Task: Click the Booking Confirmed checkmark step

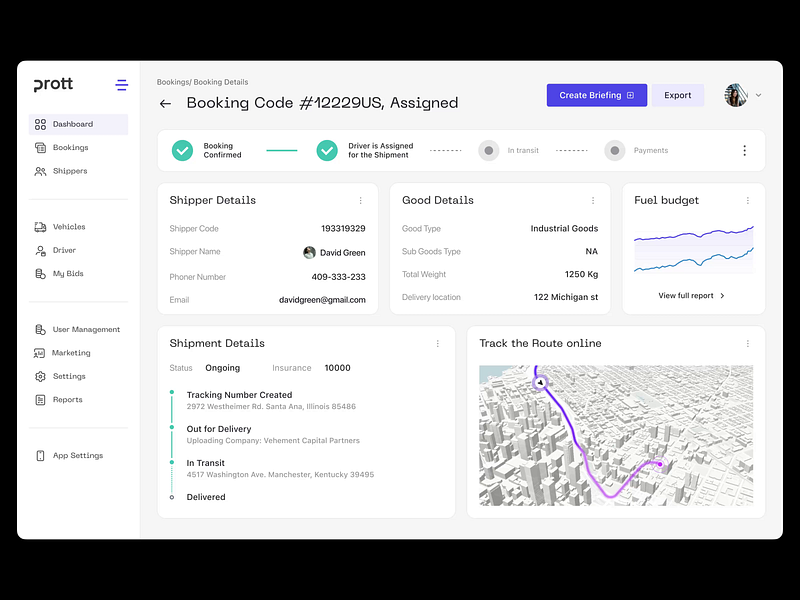Action: point(183,150)
